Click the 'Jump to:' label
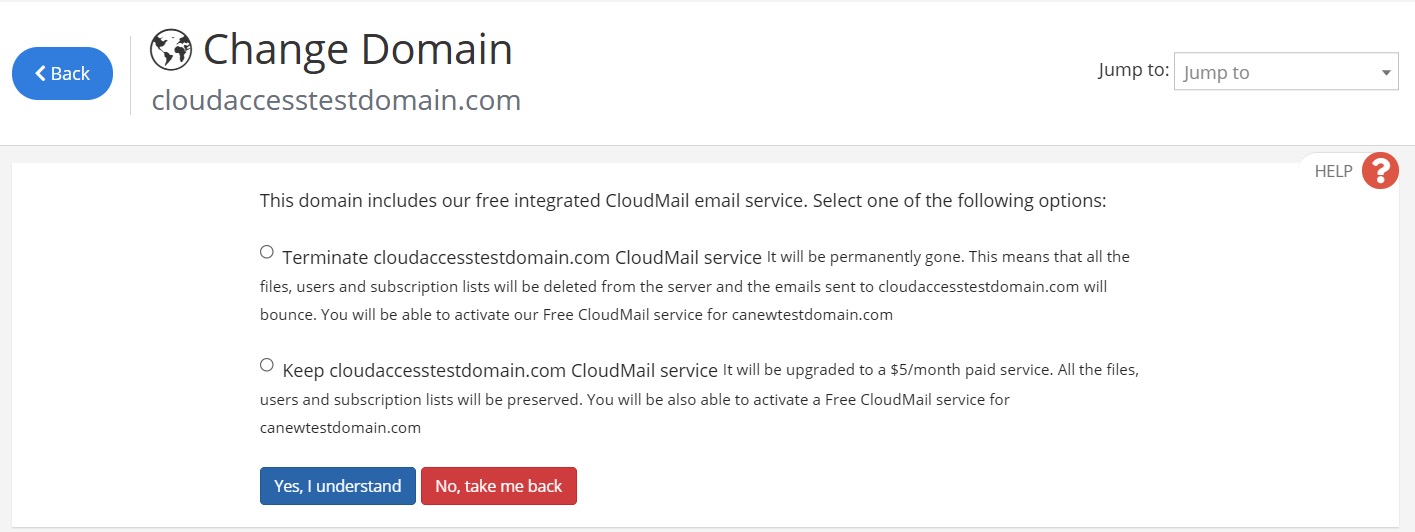The height and width of the screenshot is (532, 1415). point(1133,70)
